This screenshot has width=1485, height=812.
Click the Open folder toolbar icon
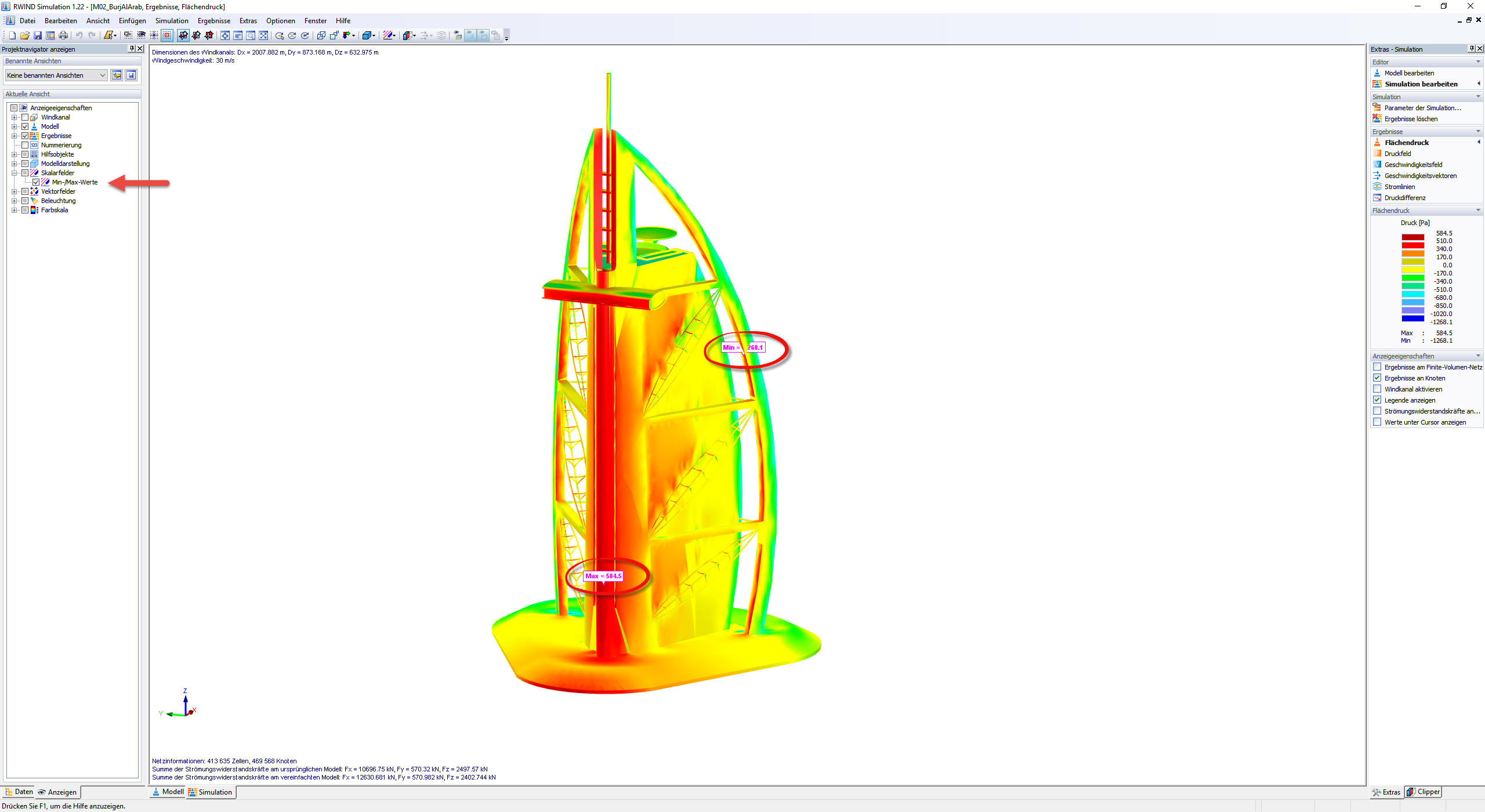25,36
